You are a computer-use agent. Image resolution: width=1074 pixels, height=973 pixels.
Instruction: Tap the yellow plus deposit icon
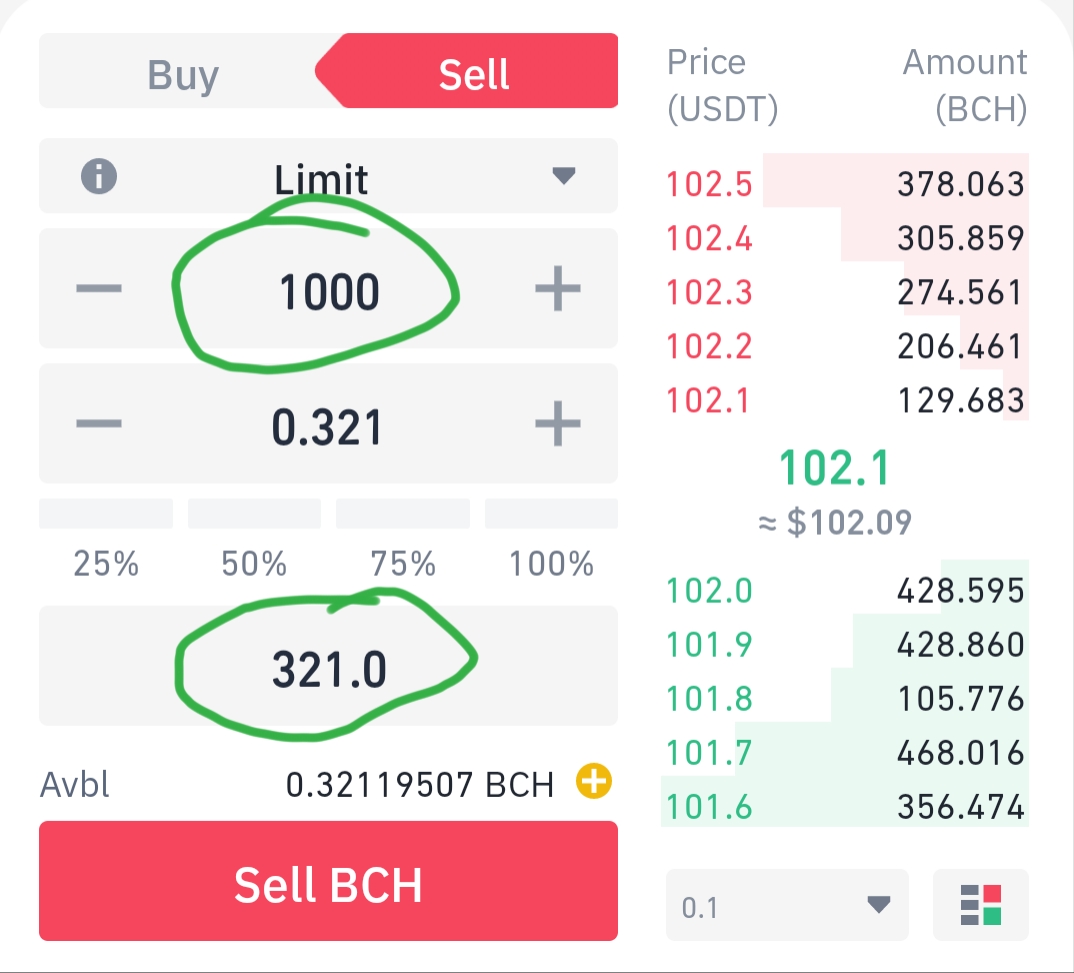(x=593, y=781)
